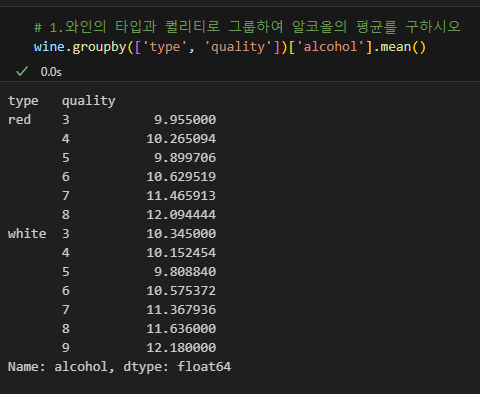Click quality 3 in the white row

66,234
